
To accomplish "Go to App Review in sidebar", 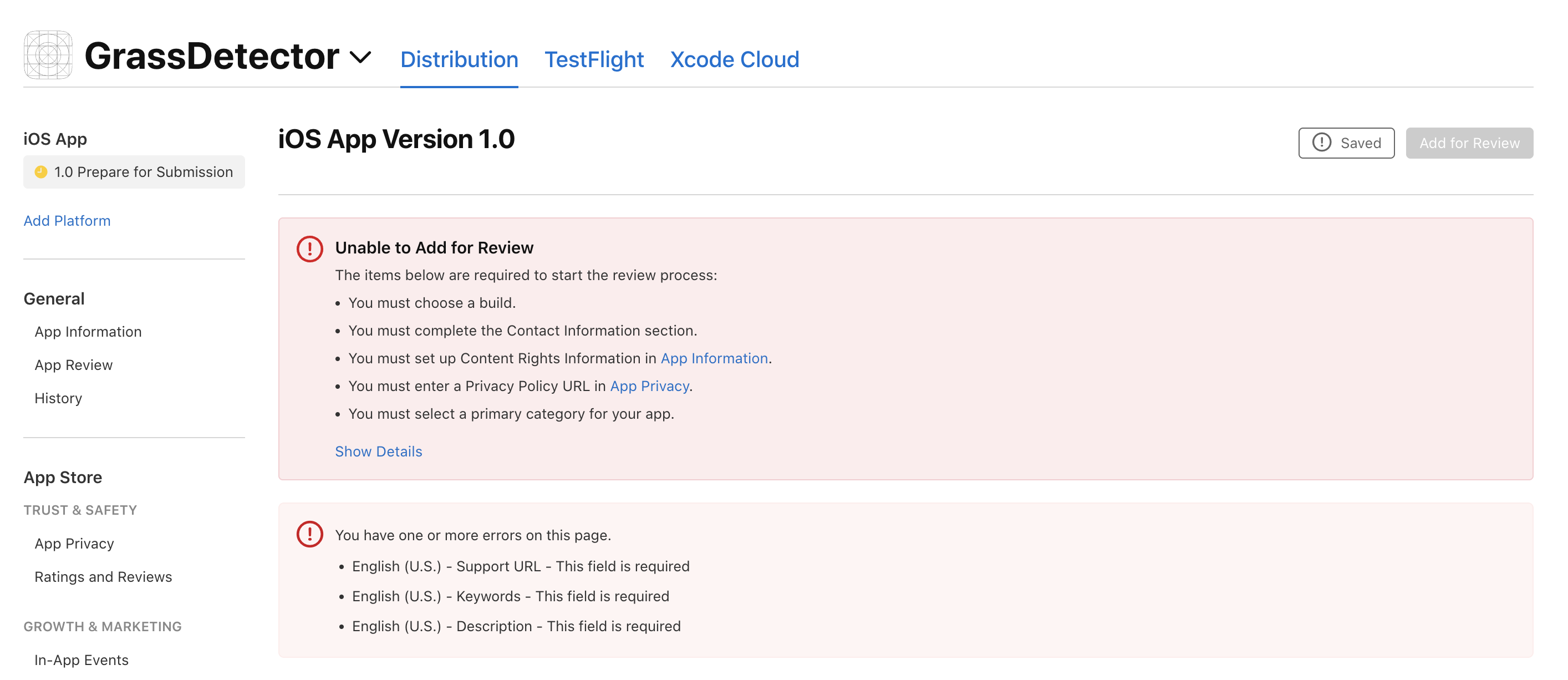I will coord(73,364).
